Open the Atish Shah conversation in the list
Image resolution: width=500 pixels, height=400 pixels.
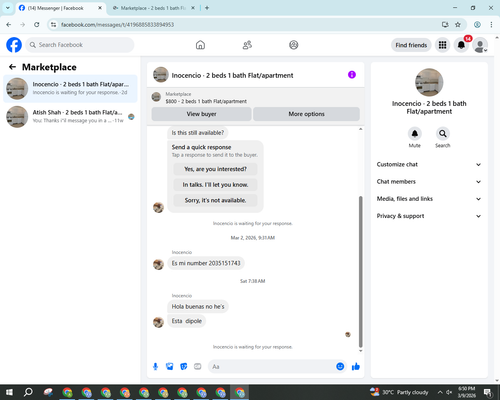tap(70, 117)
